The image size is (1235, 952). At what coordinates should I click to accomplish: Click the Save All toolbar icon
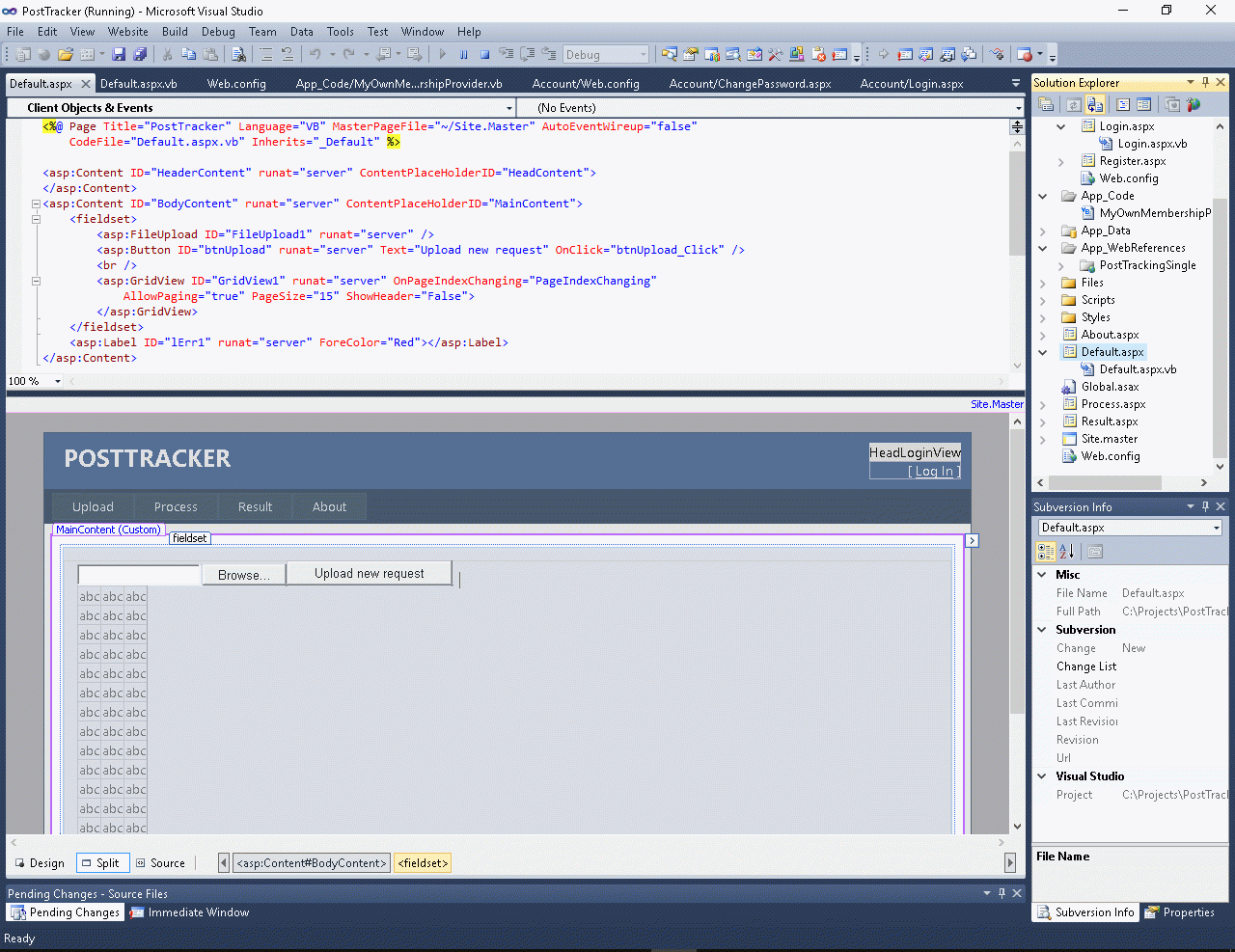coord(140,55)
